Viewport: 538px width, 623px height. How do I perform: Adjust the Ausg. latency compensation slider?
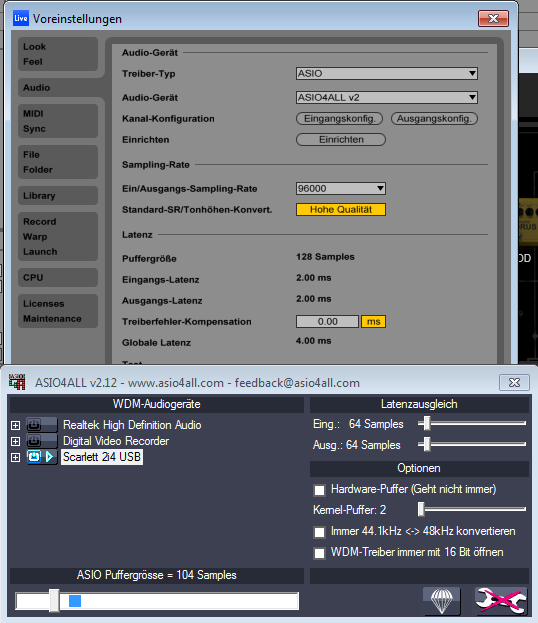tap(427, 444)
